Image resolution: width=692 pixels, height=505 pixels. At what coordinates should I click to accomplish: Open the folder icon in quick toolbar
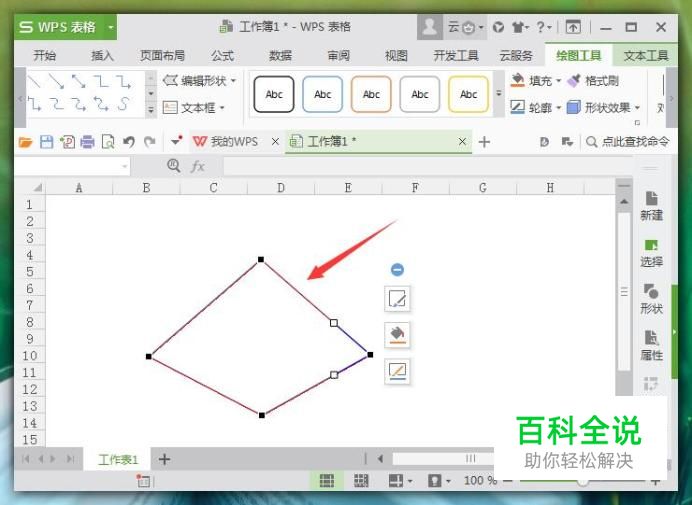click(x=26, y=142)
